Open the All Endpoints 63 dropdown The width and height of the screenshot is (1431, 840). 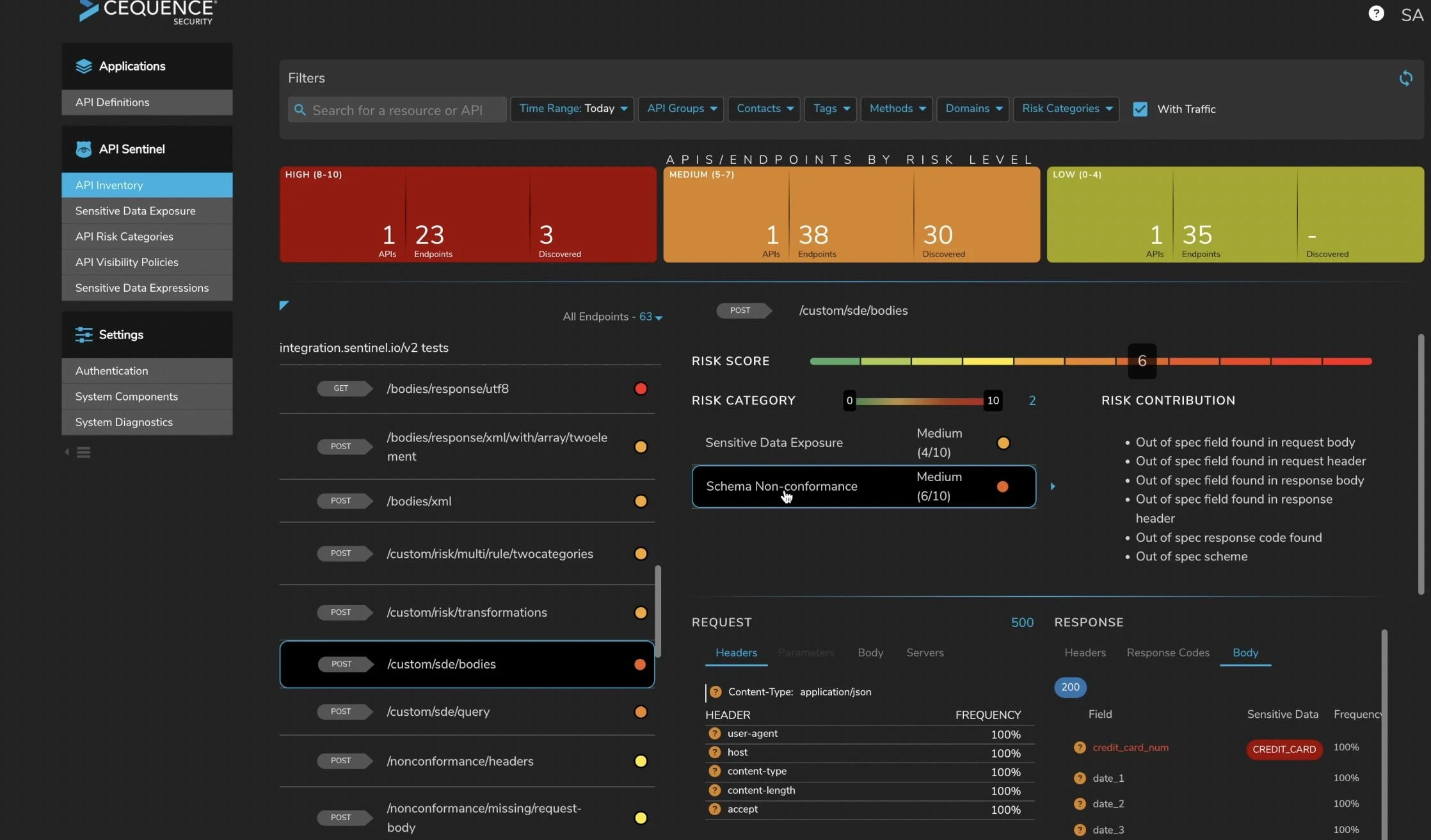pos(651,317)
